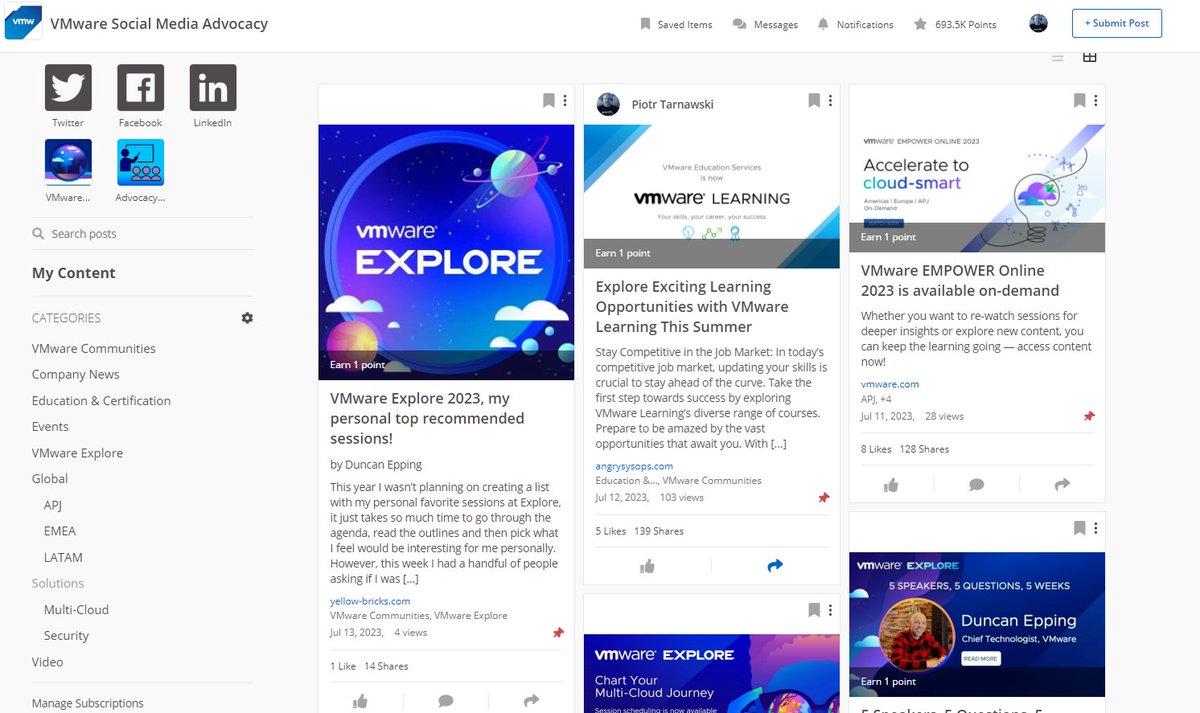Bookmark the Piotr Tarnawski post
Image resolution: width=1200 pixels, height=713 pixels.
click(x=814, y=101)
